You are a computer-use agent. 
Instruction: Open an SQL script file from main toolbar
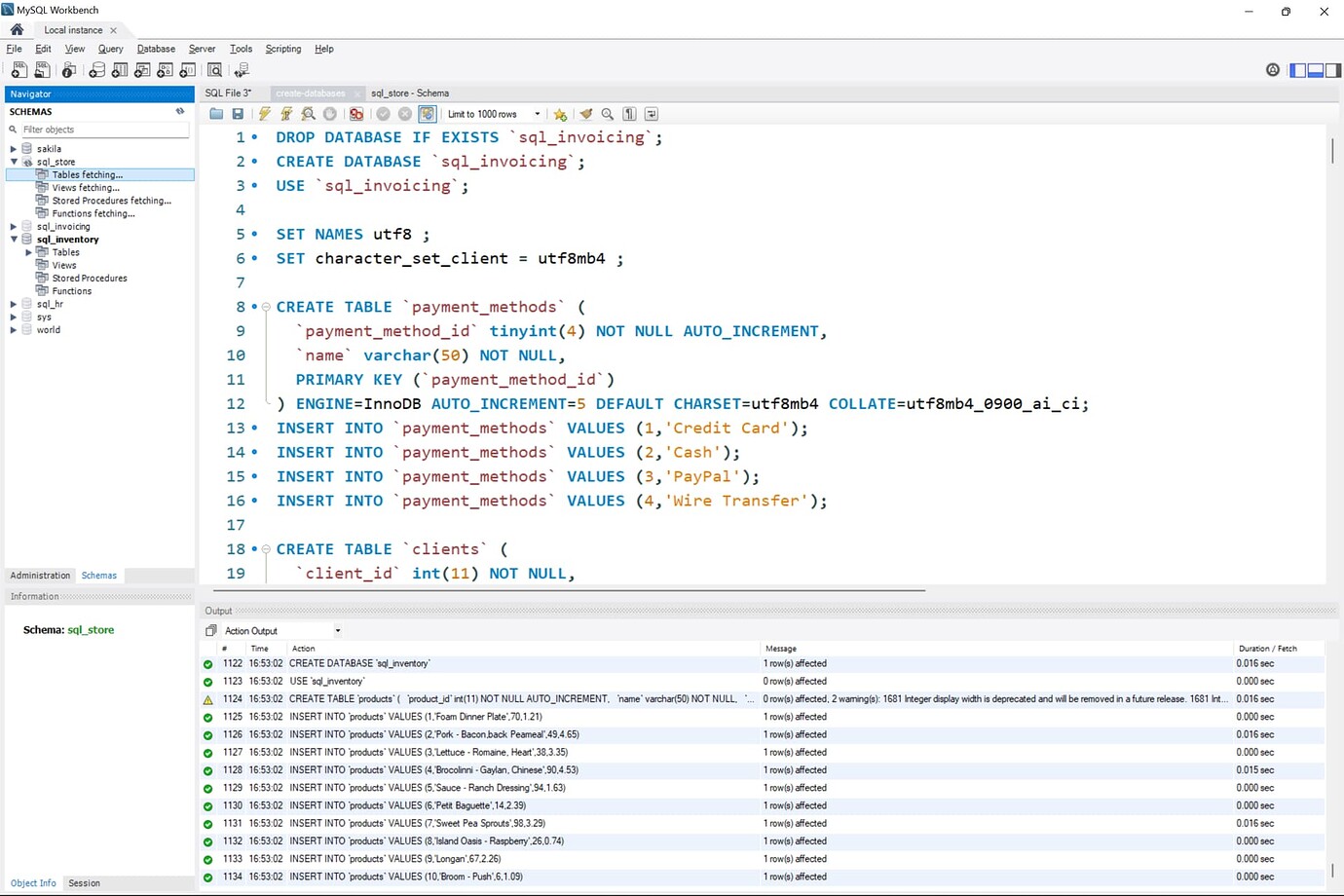[42, 70]
